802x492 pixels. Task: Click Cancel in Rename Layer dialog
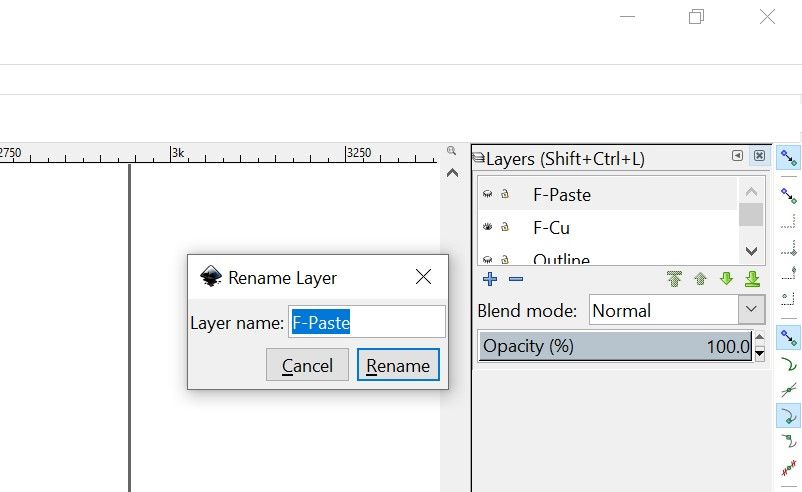point(307,365)
